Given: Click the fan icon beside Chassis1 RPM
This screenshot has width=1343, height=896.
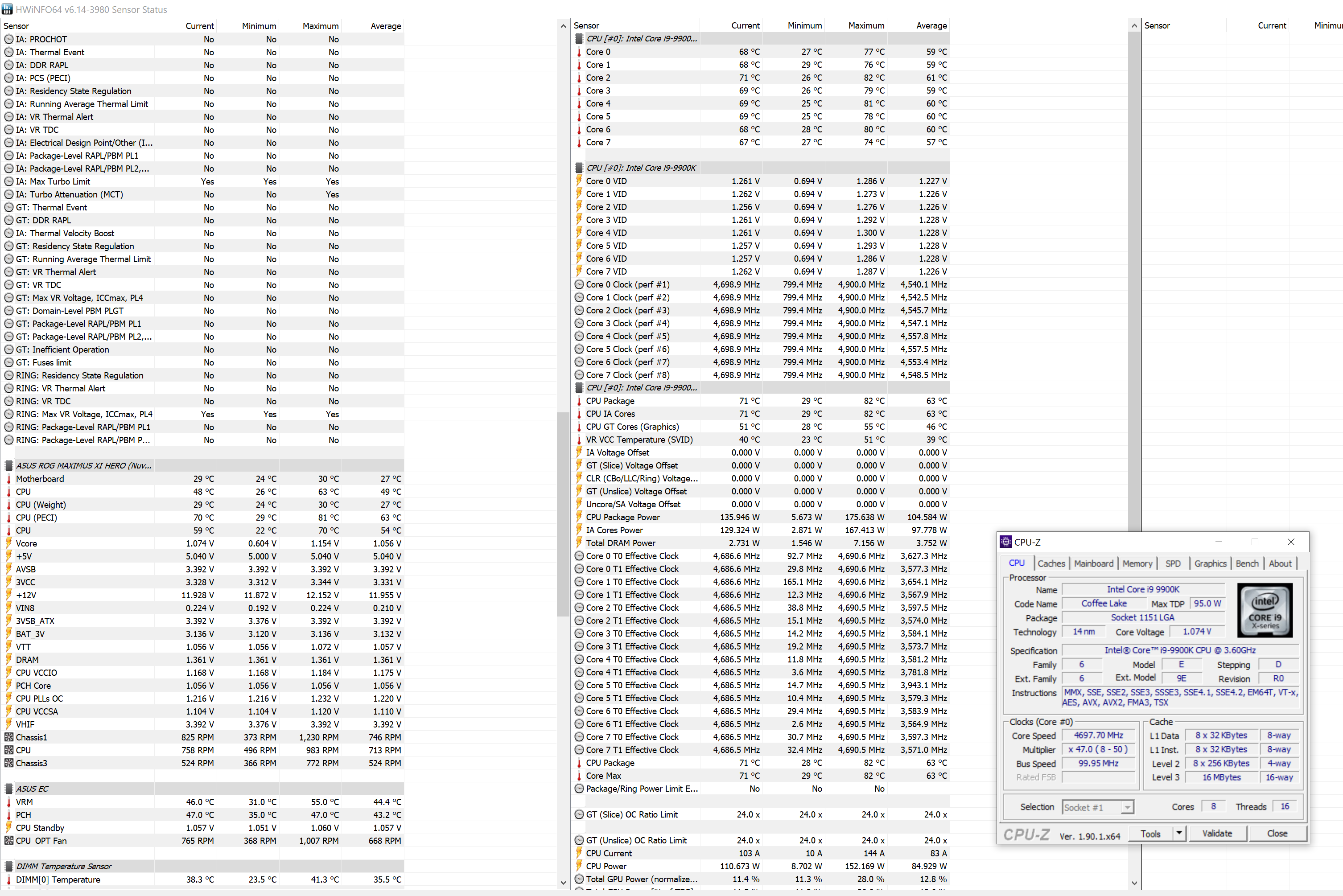Looking at the screenshot, I should click(8, 737).
